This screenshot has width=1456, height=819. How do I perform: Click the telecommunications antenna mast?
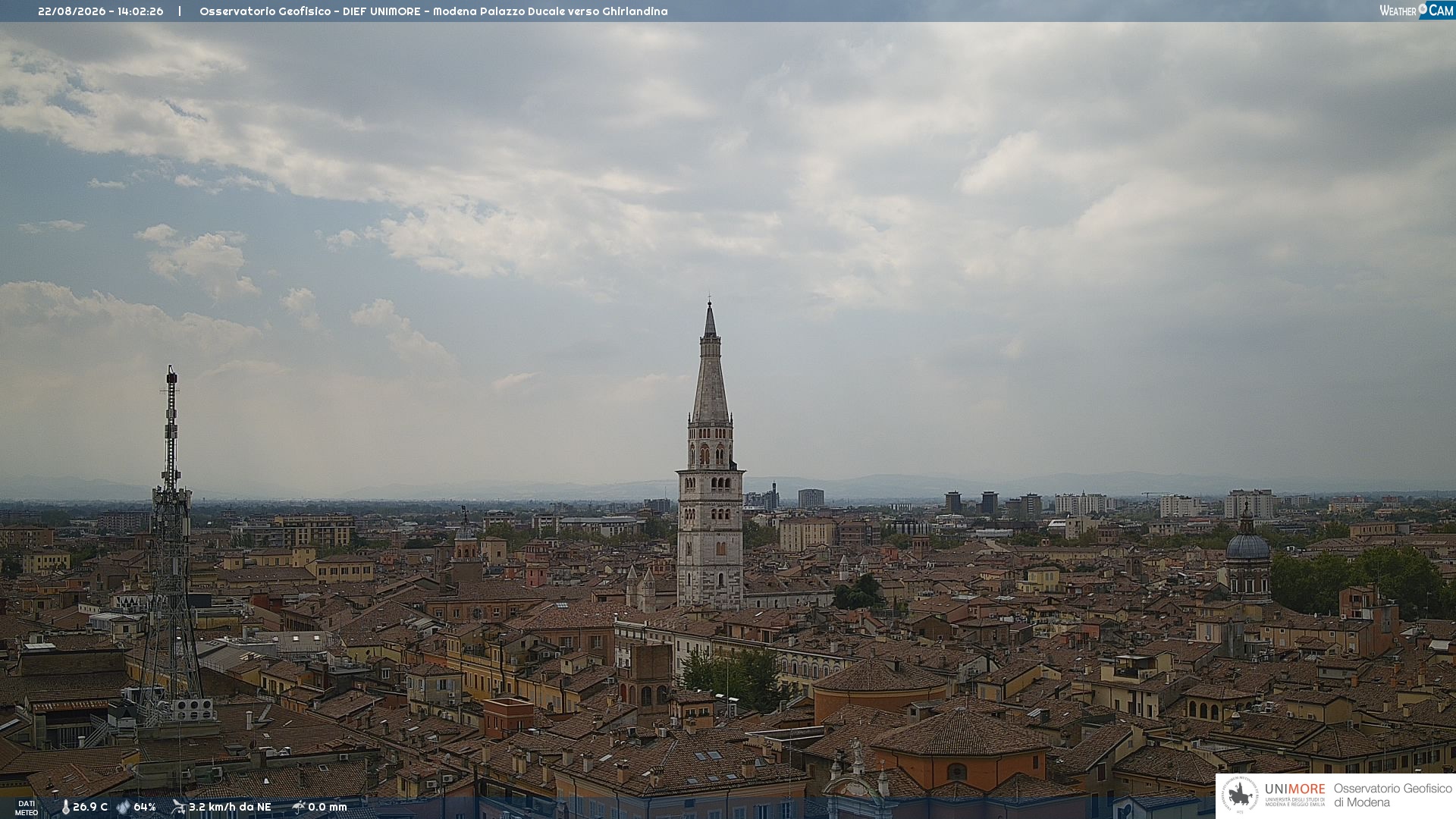pos(171,546)
